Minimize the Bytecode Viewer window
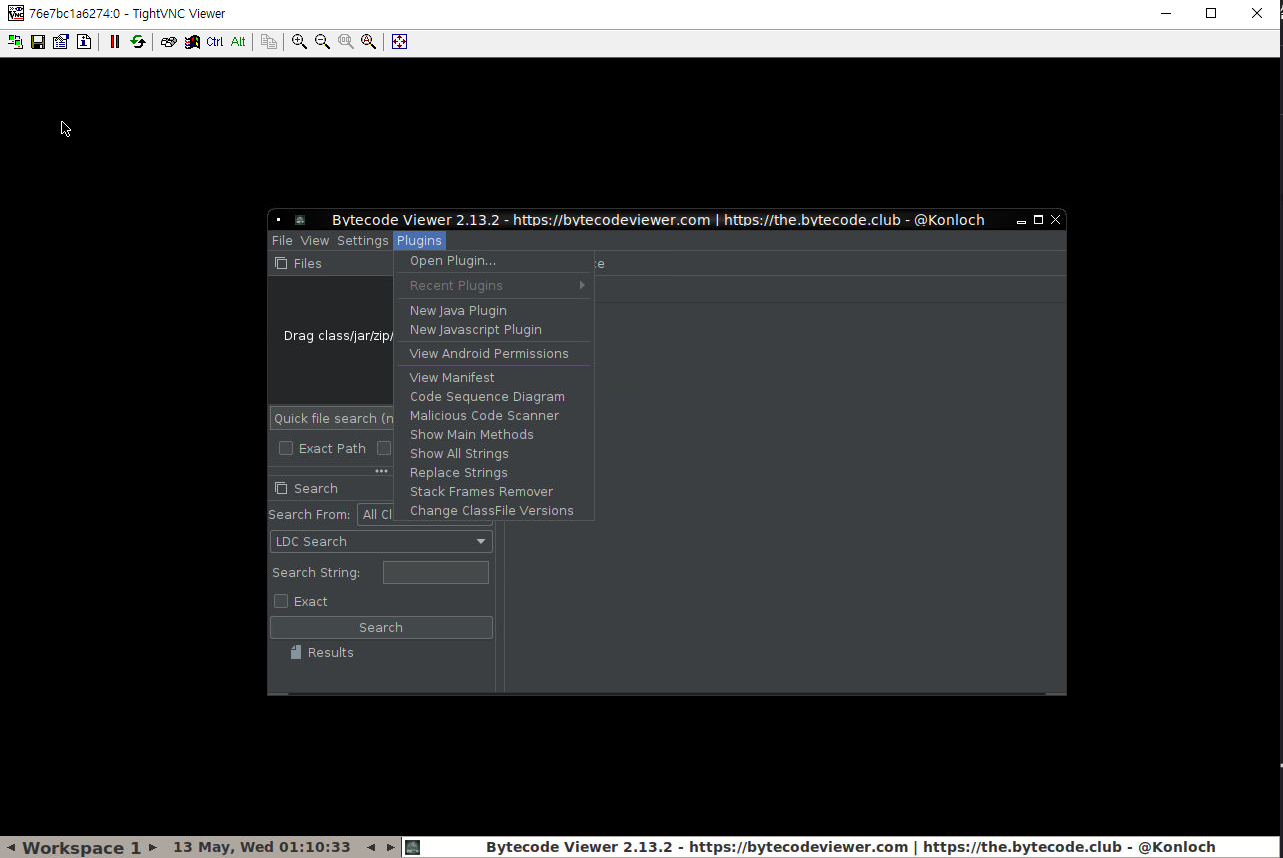Screen dimensions: 1283x858 [x=1021, y=220]
